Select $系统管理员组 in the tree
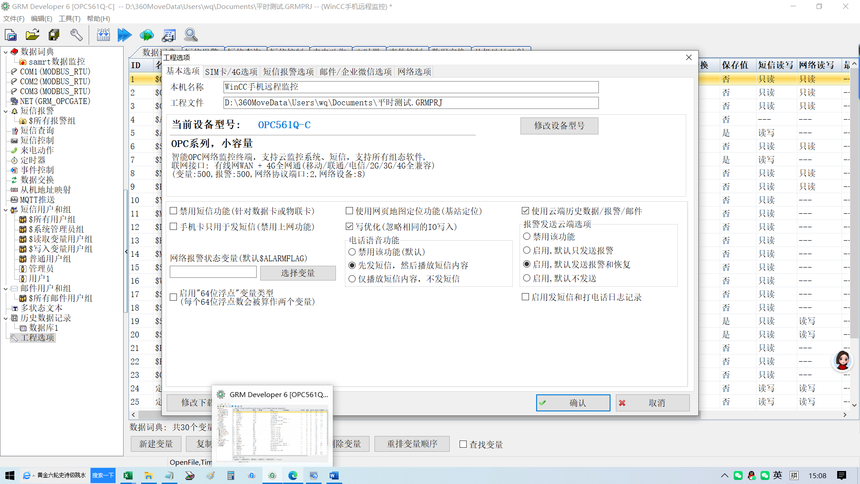The image size is (860, 484). 56,229
